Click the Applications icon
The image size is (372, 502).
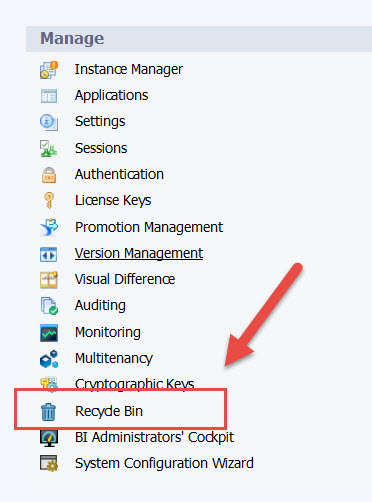49,96
